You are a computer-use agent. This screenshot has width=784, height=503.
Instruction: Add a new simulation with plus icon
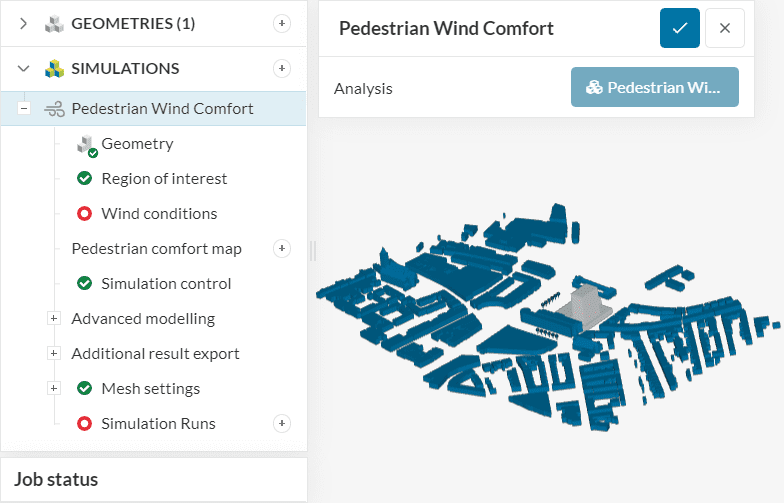tap(282, 68)
